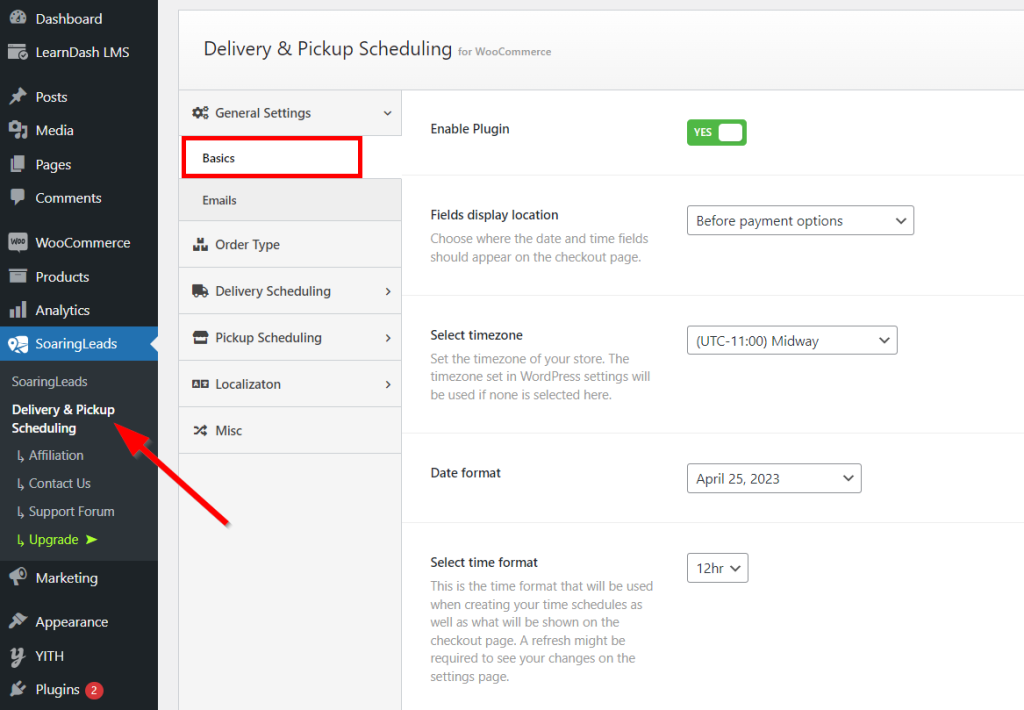Click the WooCommerce logo icon
The height and width of the screenshot is (710, 1024).
pos(18,242)
